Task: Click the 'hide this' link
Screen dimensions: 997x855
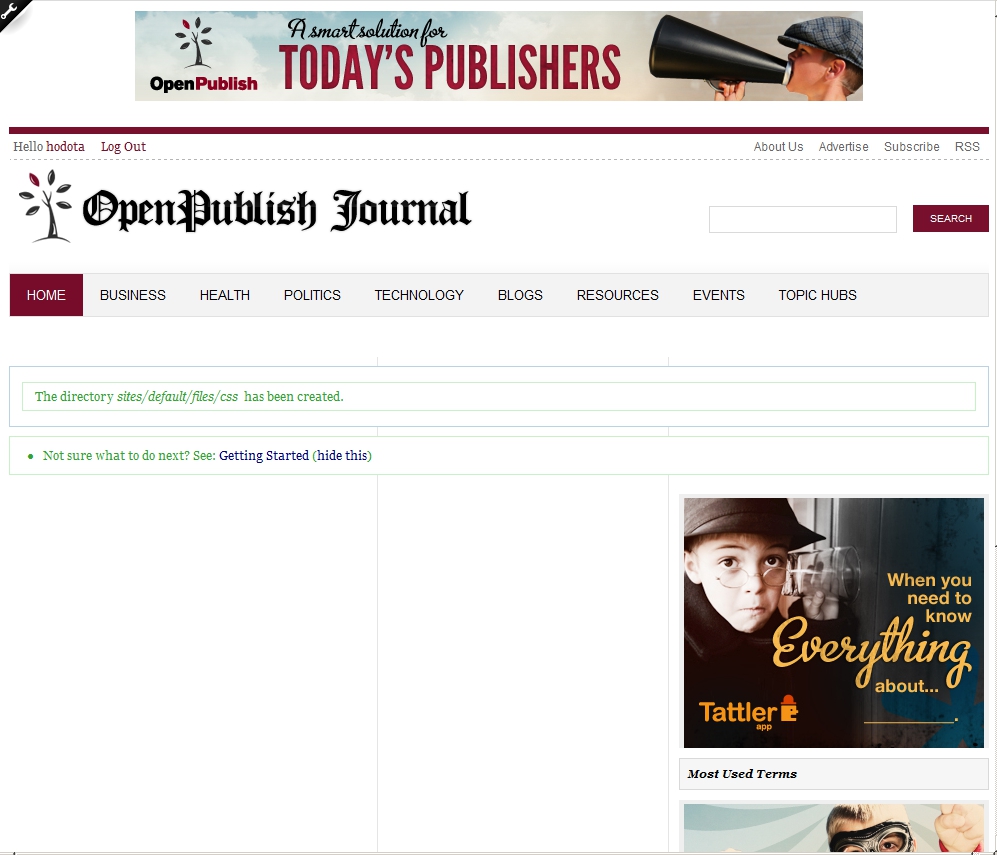Action: click(x=342, y=455)
